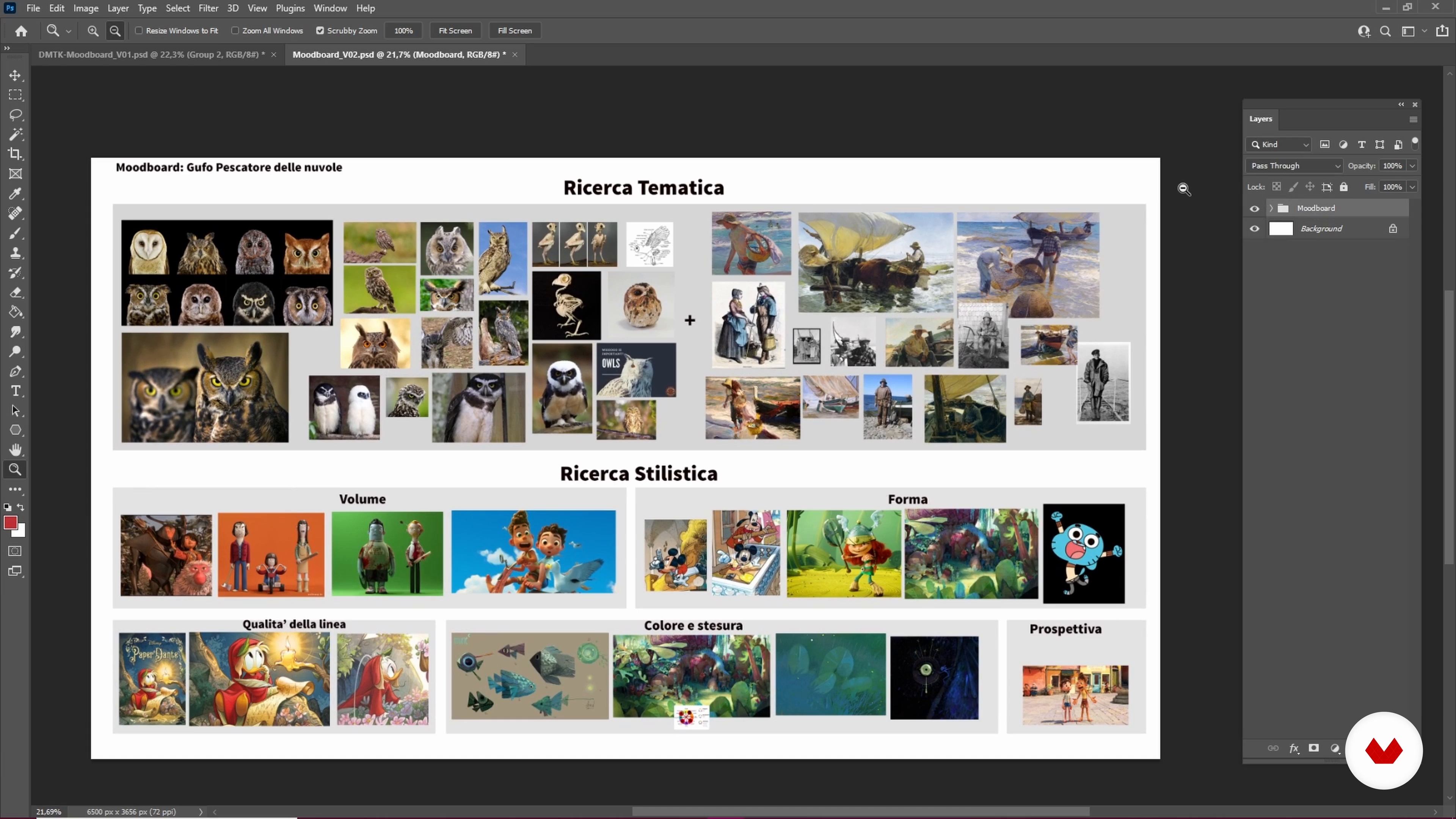Open Edit Toolbar three-dots menu
This screenshot has height=819, width=1456.
15,489
